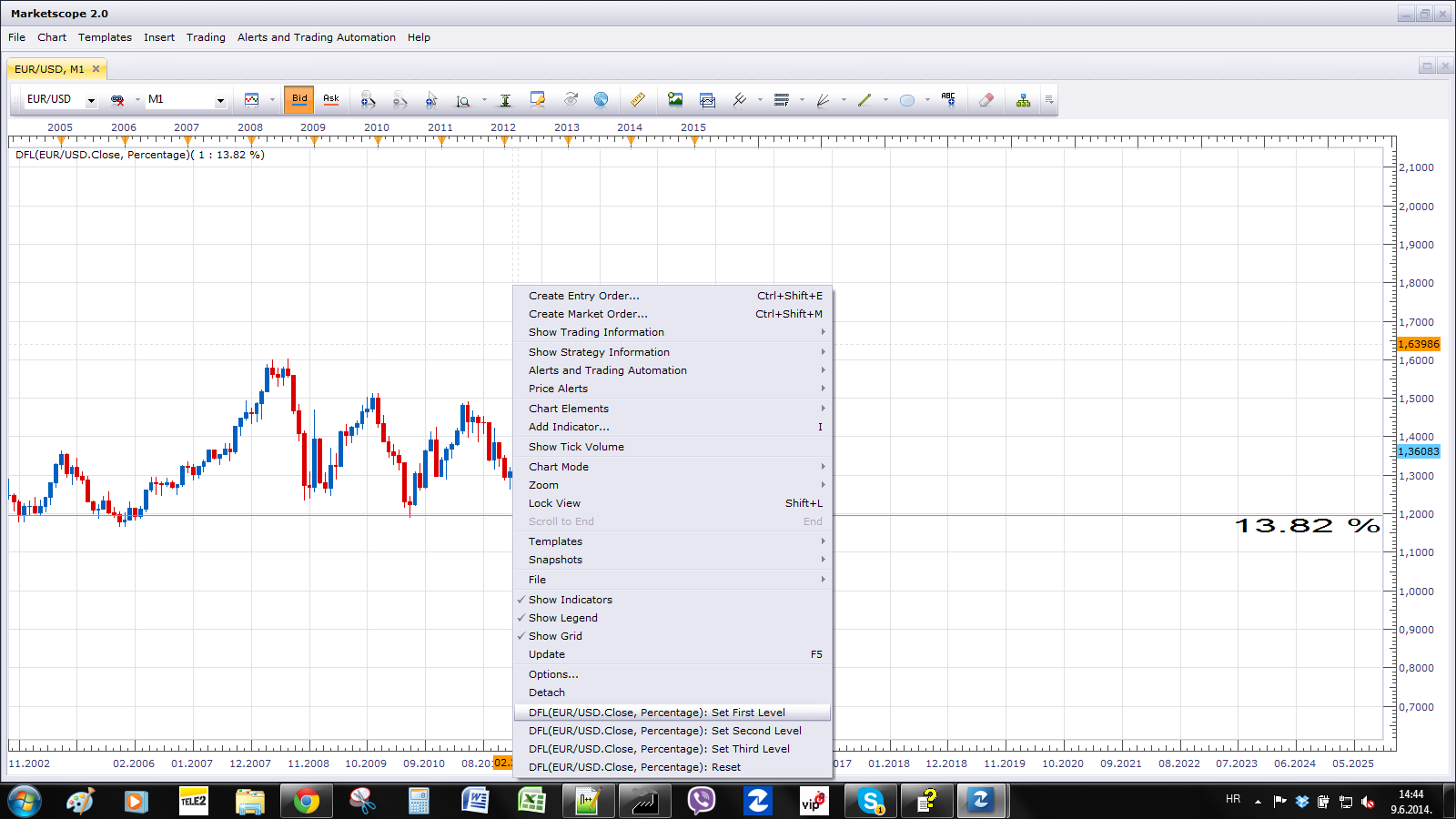
Task: Select the ruler measuring tool
Action: pyautogui.click(x=638, y=99)
